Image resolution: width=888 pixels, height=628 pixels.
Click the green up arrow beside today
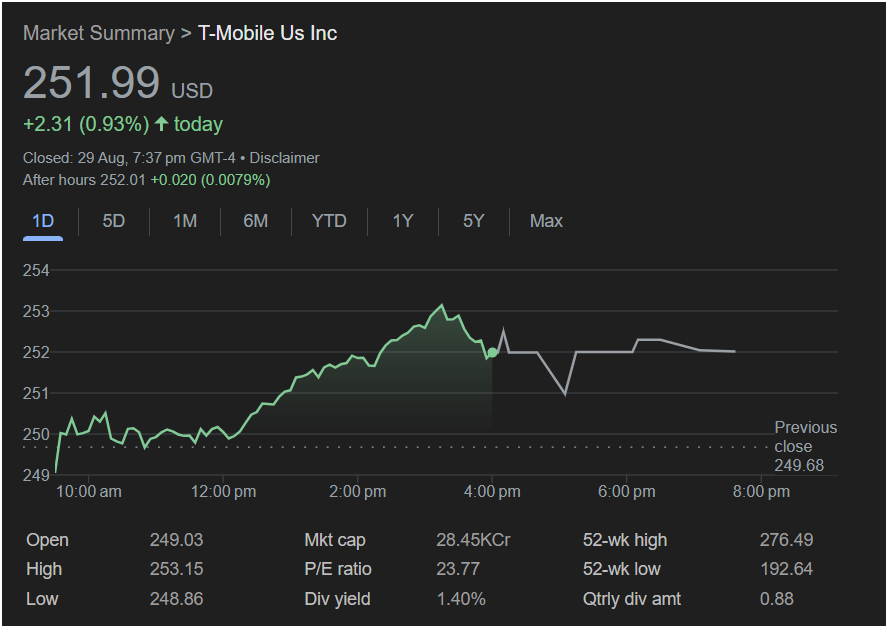pos(161,124)
